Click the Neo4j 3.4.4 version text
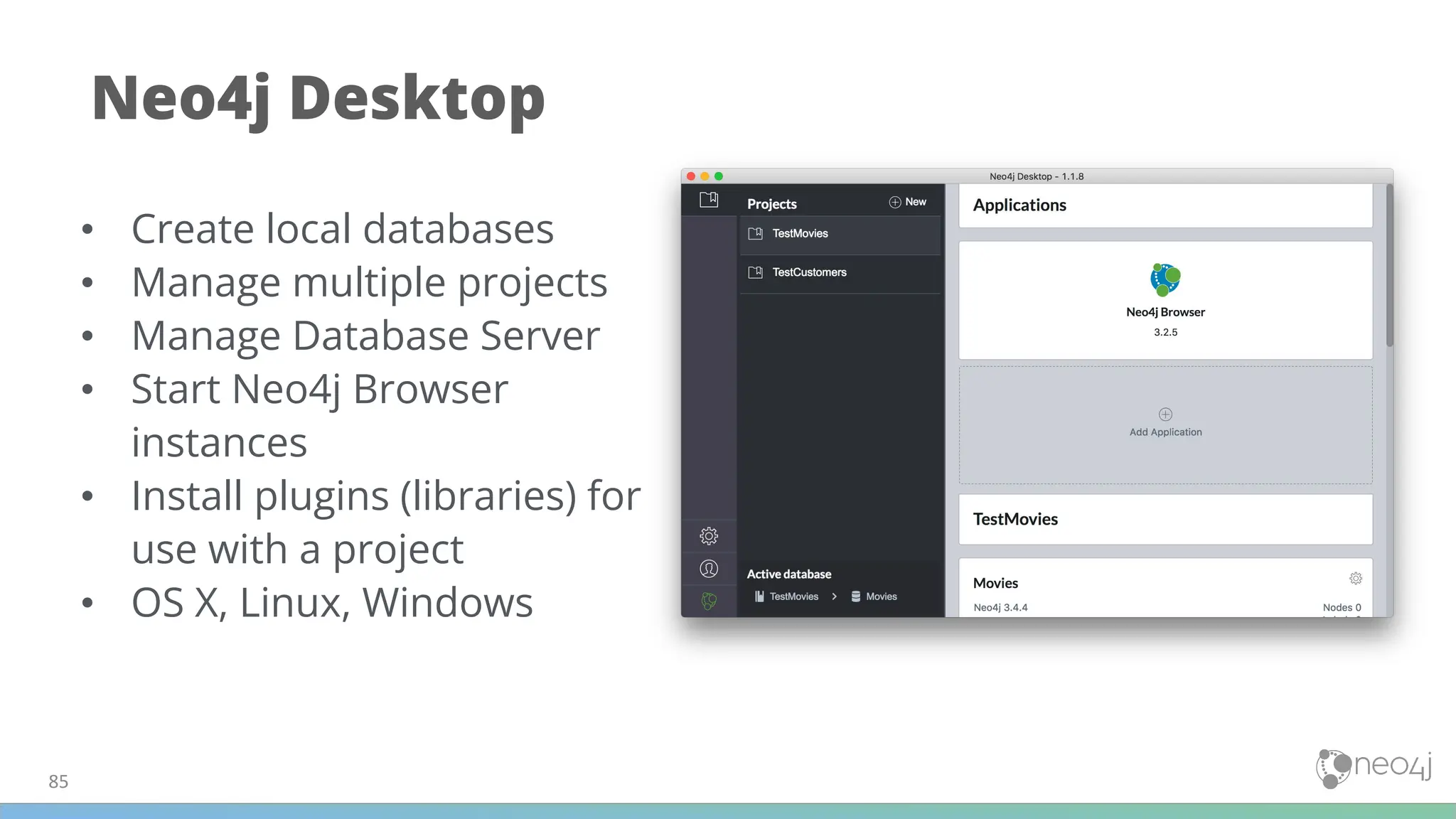Viewport: 1456px width, 819px height. (1000, 608)
